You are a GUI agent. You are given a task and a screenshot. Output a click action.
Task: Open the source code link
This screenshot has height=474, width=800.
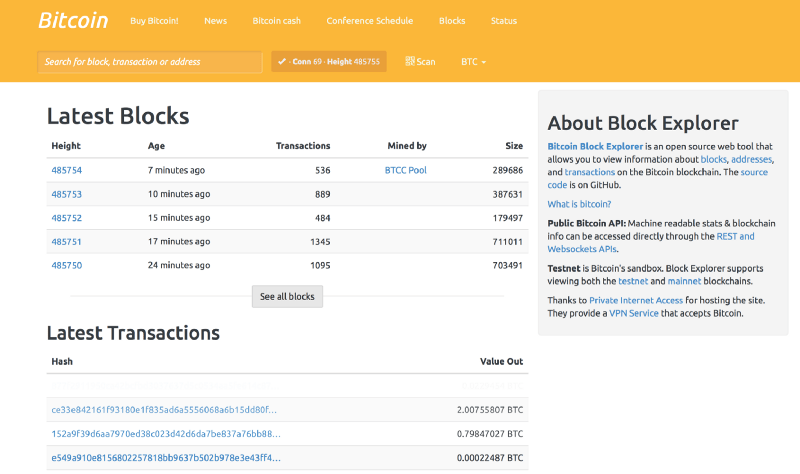(x=754, y=172)
